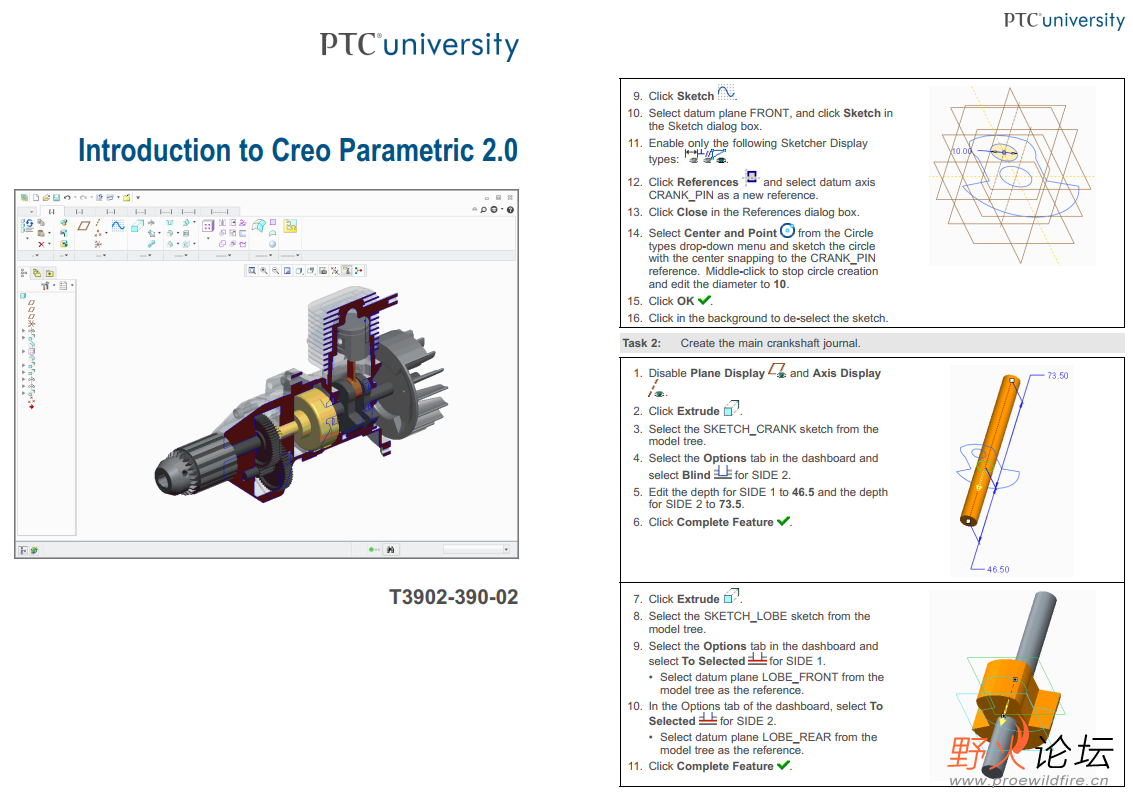Select the Hole tool in ribbon
The image size is (1133, 797).
click(x=170, y=223)
